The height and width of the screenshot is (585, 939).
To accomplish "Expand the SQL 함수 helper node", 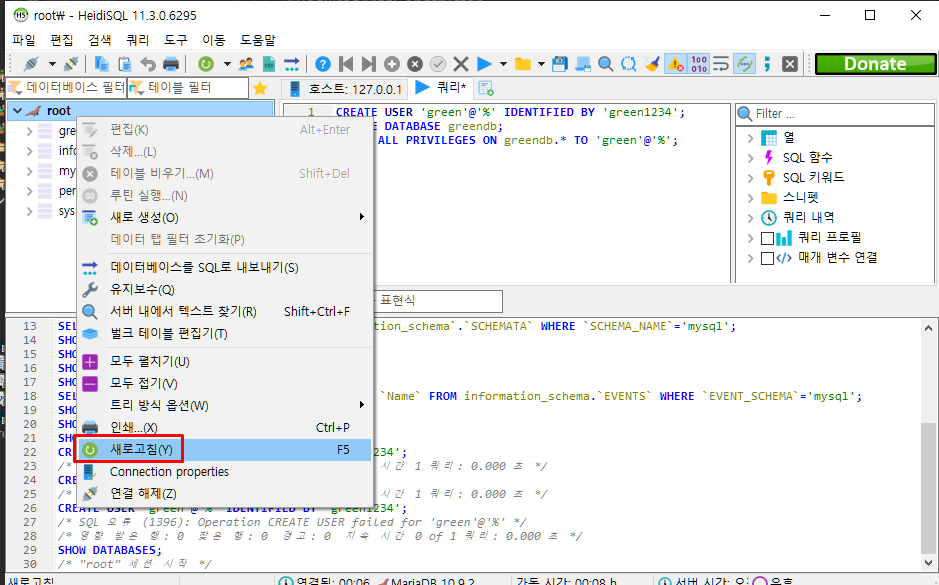I will pos(750,157).
